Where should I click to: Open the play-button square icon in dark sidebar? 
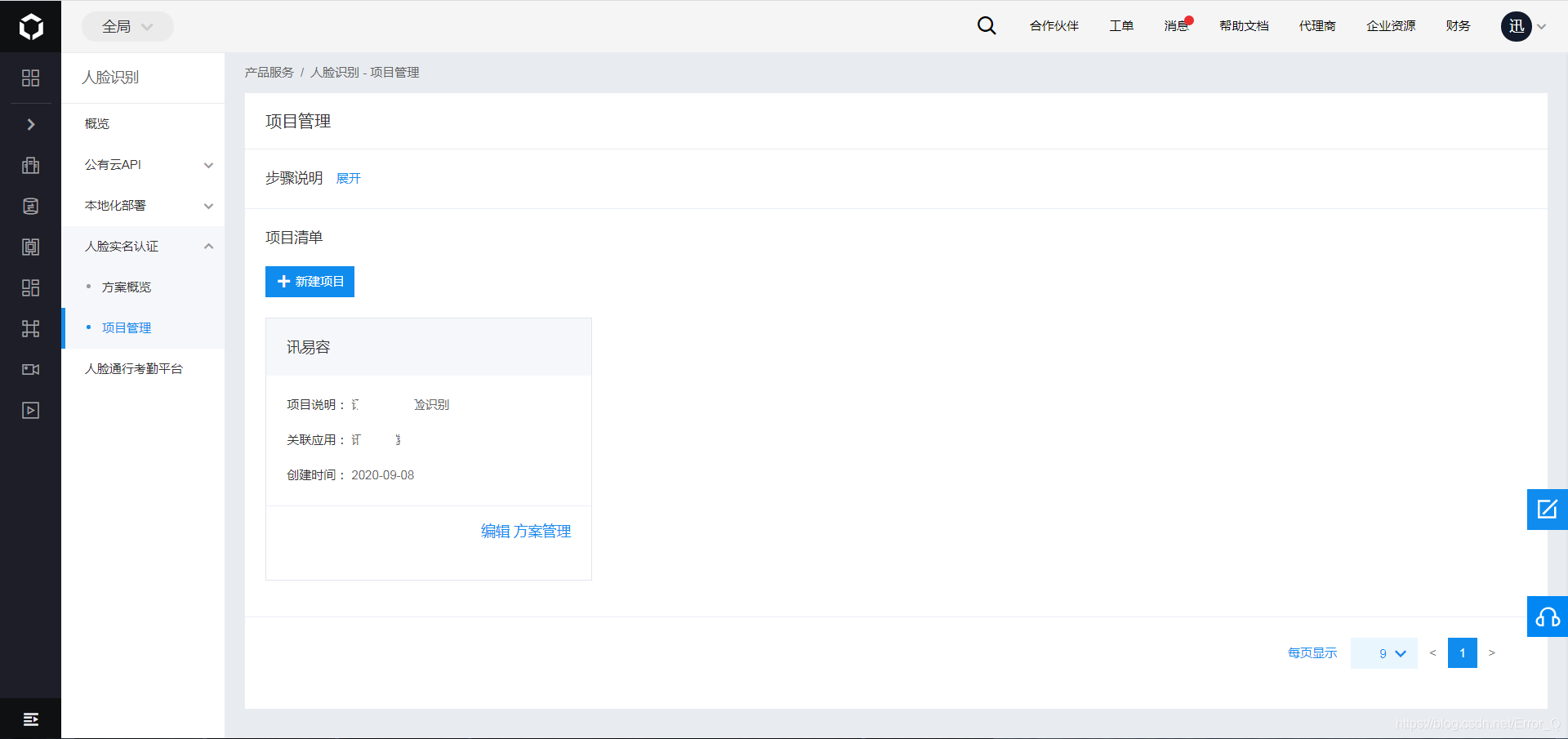[30, 410]
